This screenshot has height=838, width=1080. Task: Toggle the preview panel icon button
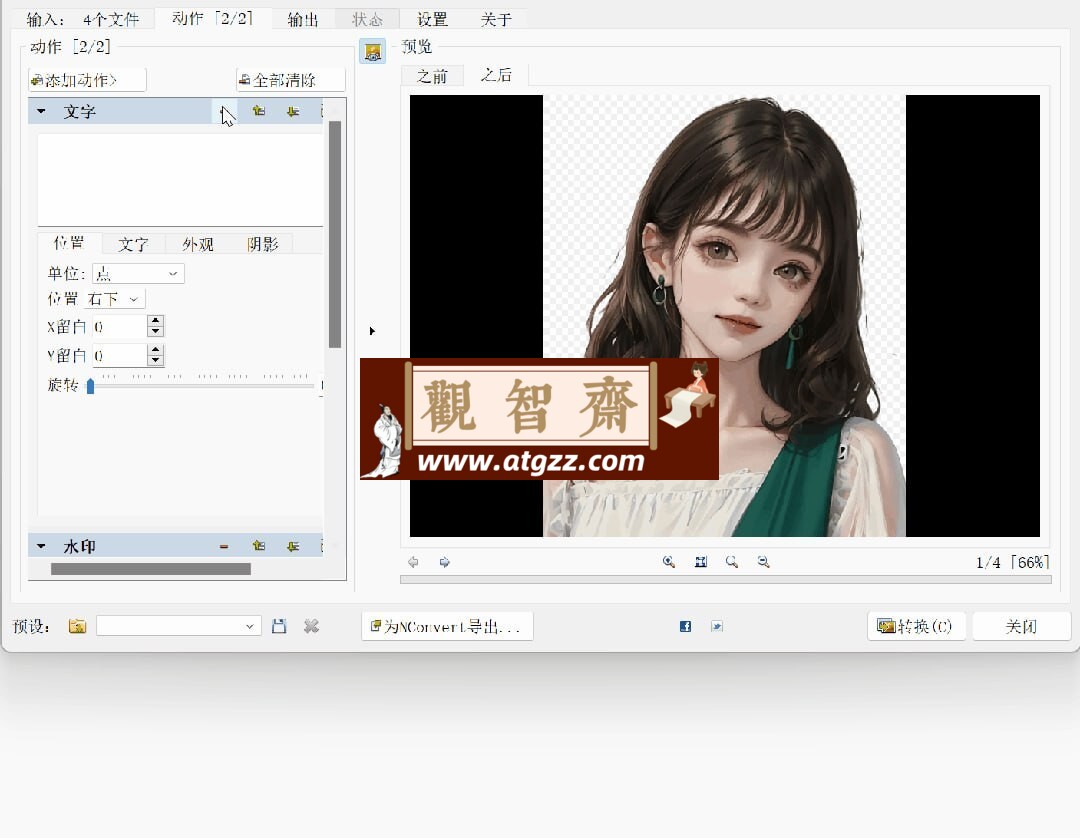coord(373,52)
